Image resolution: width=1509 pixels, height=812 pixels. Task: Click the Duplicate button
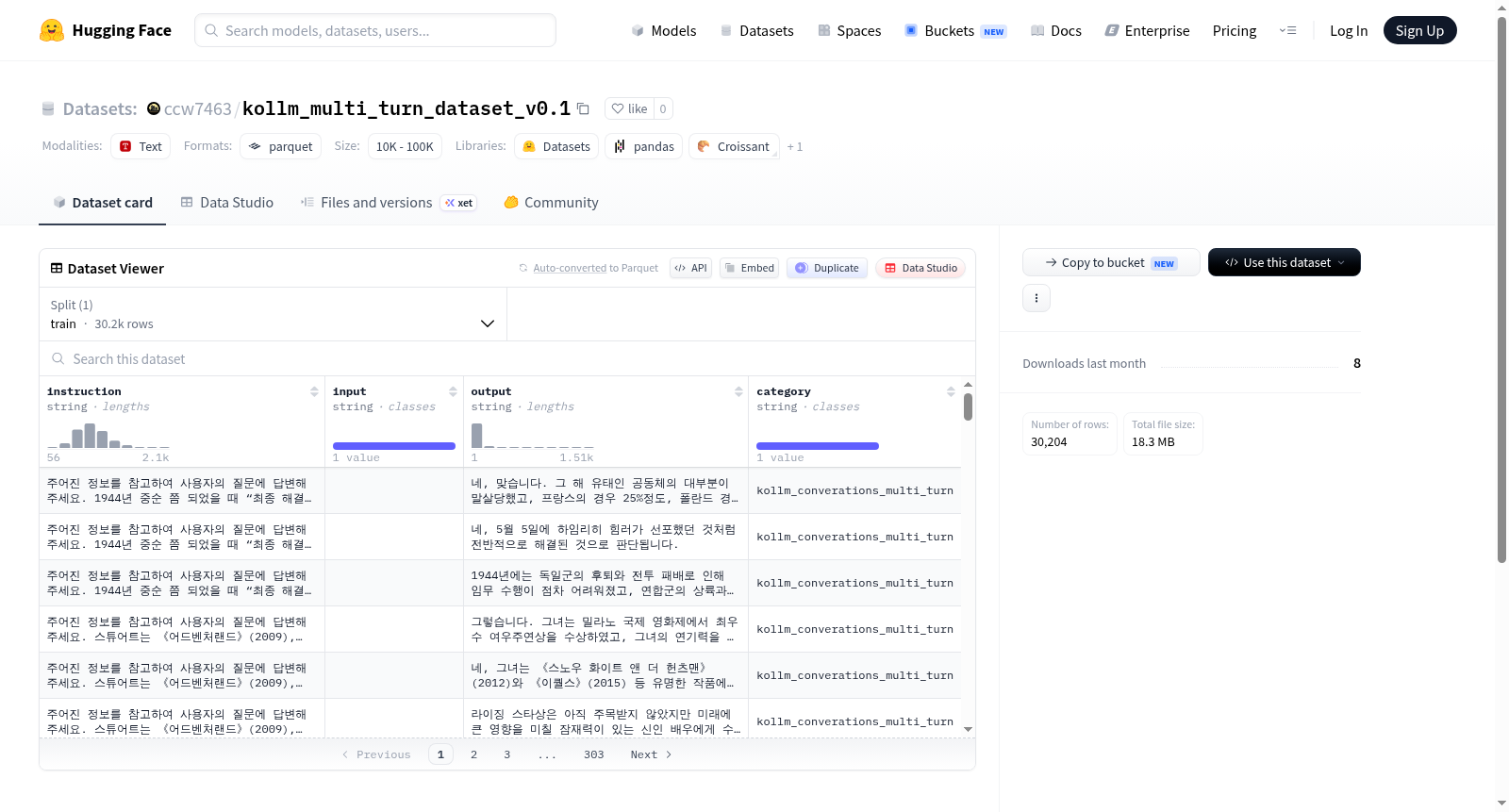826,268
